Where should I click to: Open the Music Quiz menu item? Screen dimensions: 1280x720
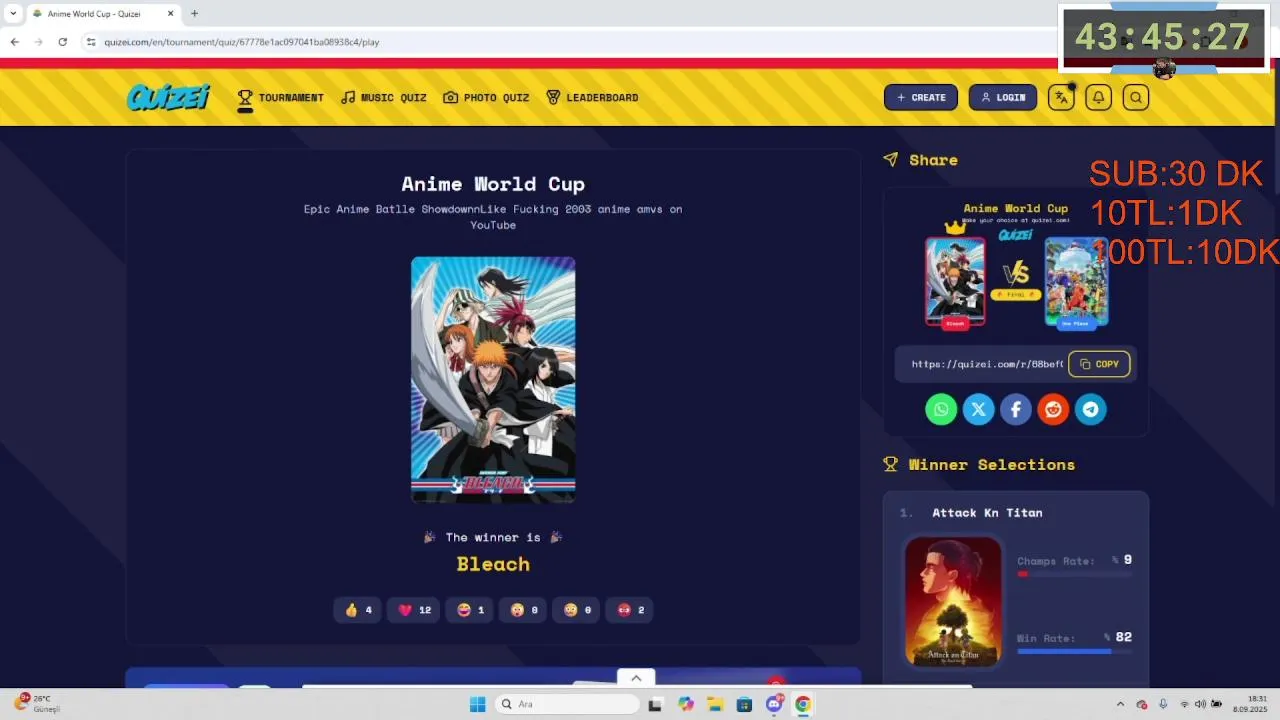click(x=384, y=97)
